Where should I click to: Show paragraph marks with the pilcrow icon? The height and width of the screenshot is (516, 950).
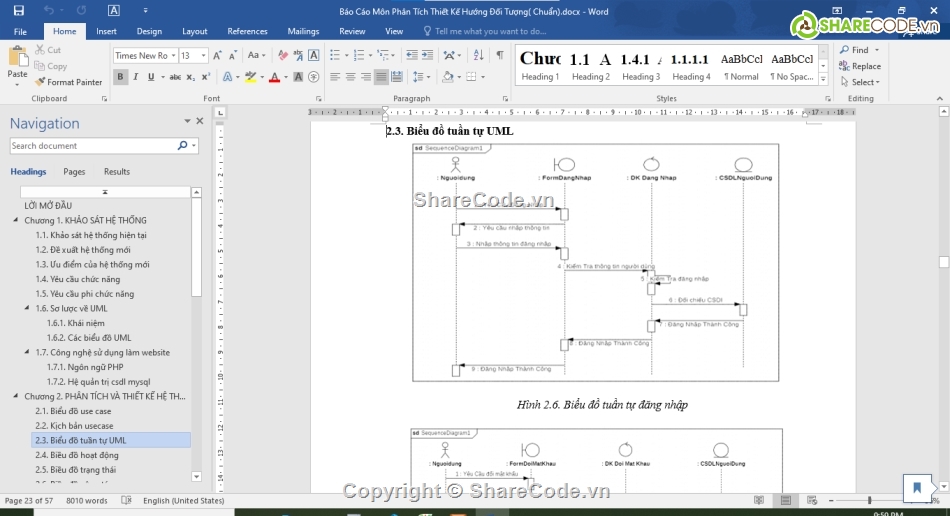(499, 56)
